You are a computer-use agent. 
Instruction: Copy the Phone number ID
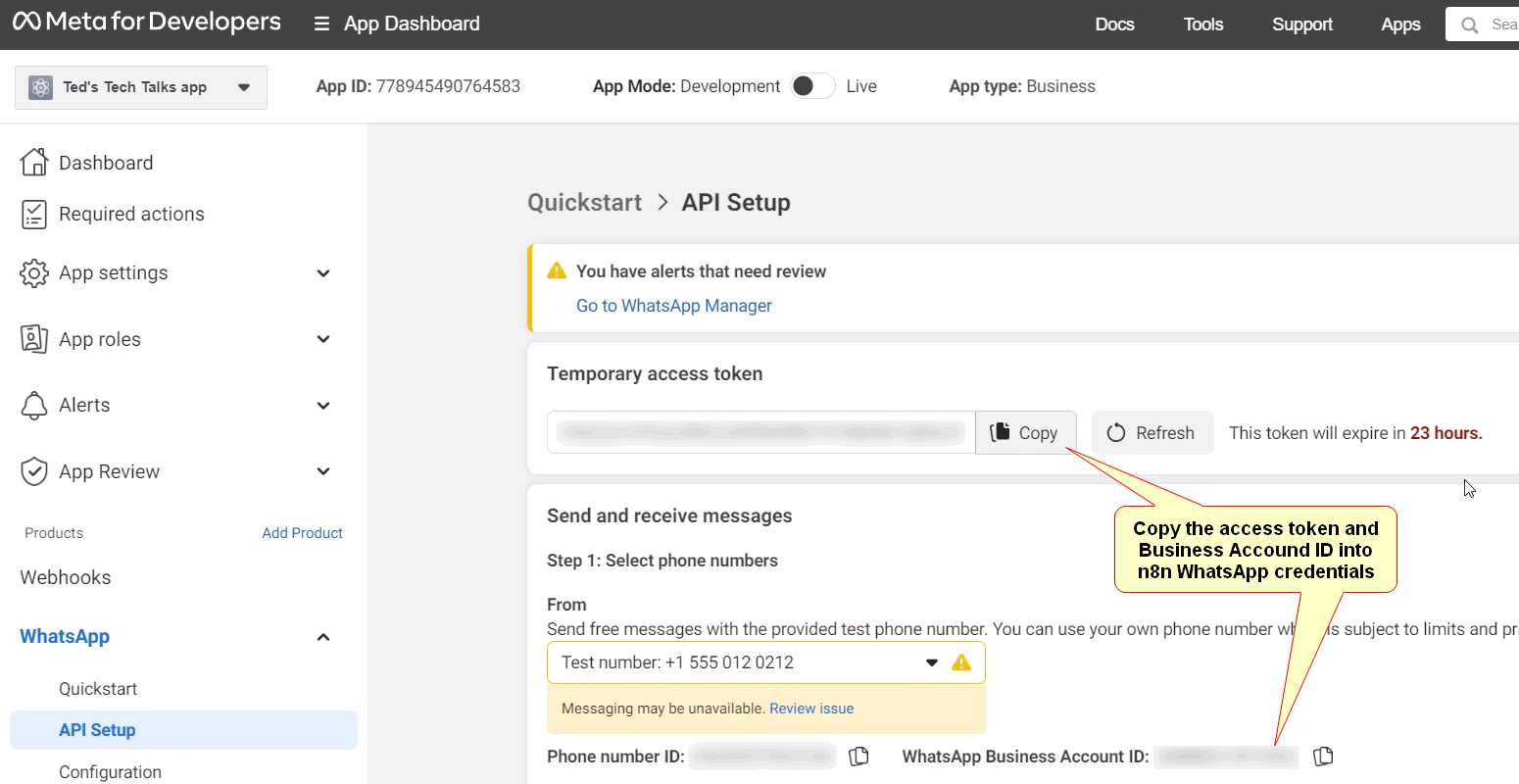coord(859,756)
